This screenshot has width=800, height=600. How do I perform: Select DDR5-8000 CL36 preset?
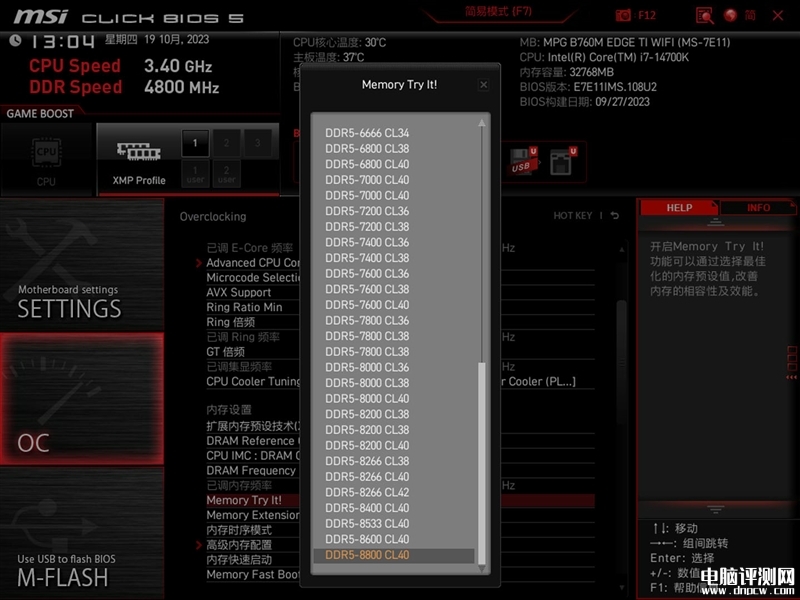pyautogui.click(x=367, y=367)
